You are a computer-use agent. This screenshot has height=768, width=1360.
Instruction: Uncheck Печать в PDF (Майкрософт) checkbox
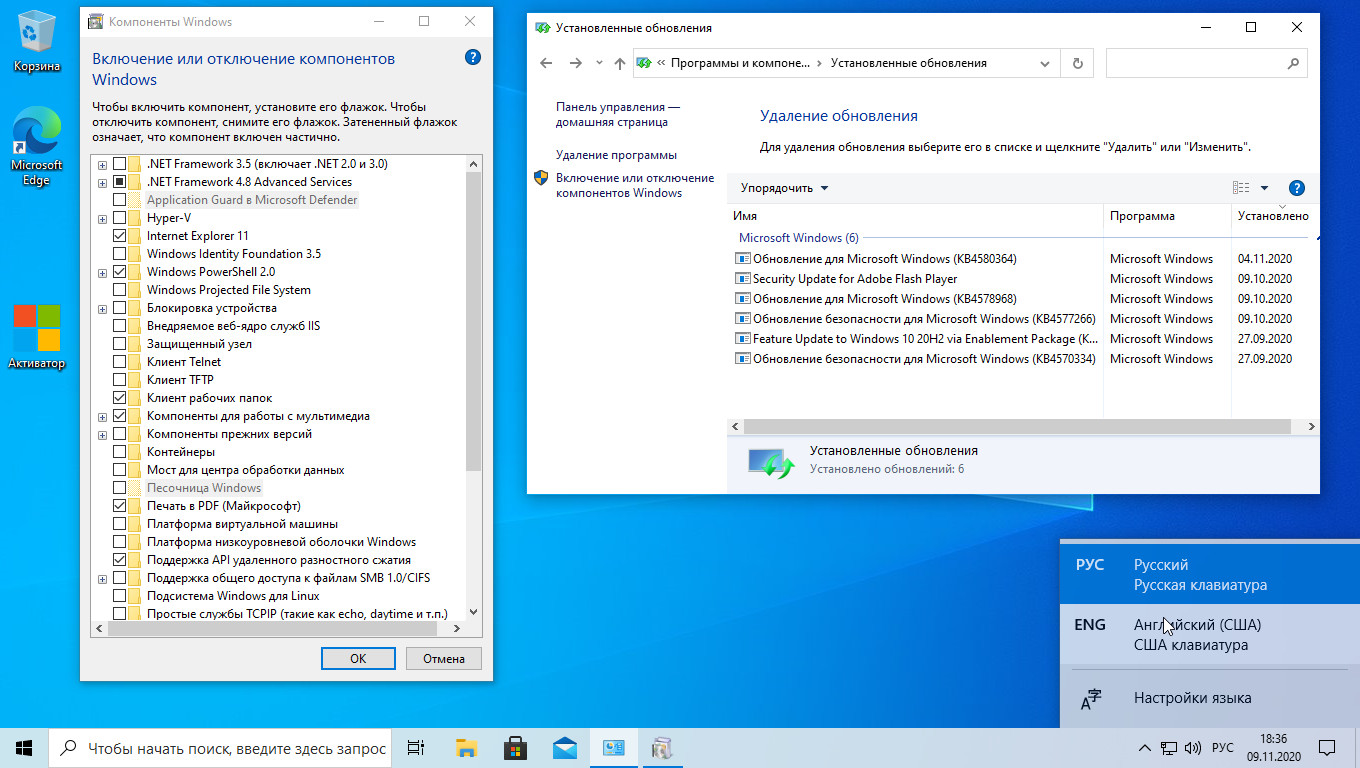coord(120,506)
